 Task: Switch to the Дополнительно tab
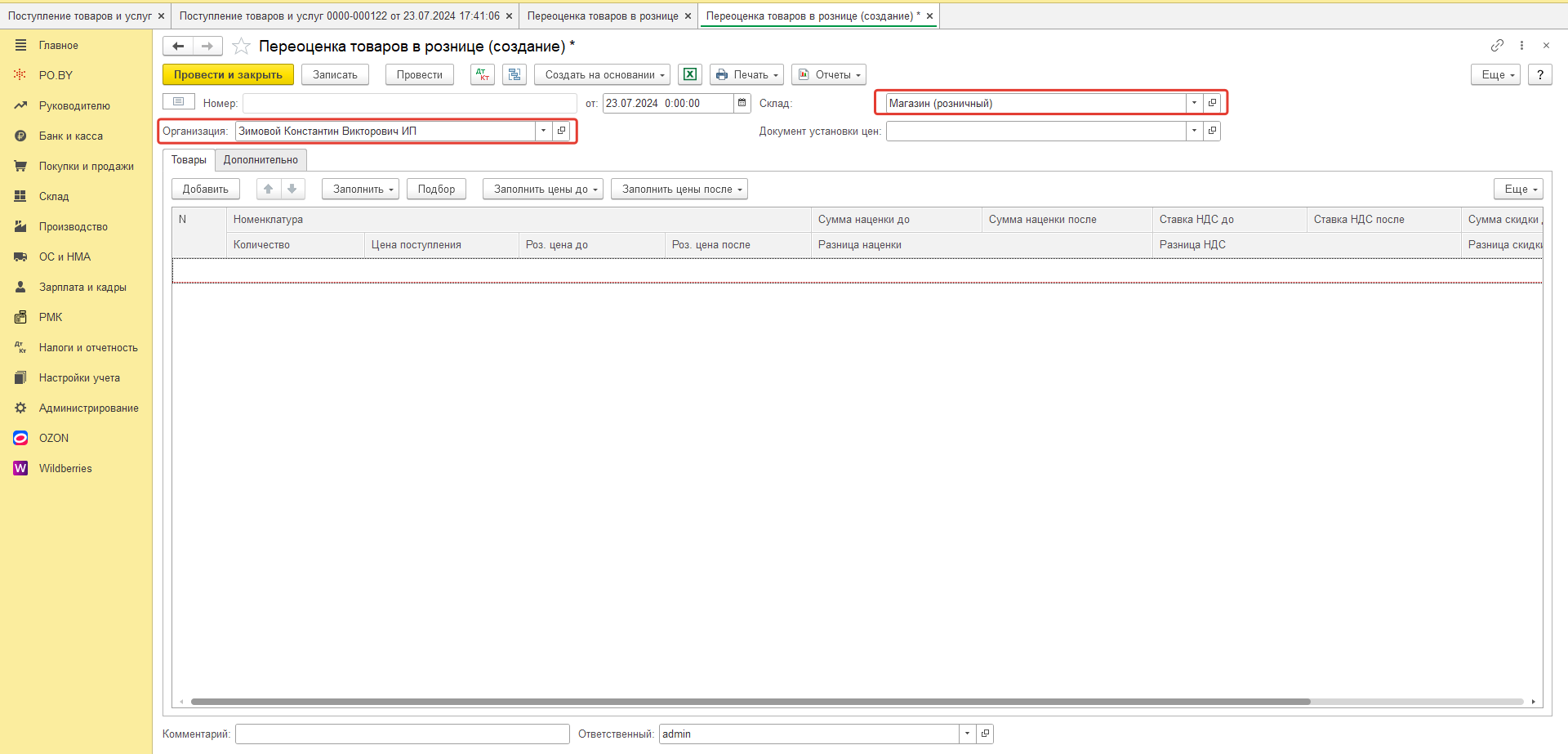[261, 160]
